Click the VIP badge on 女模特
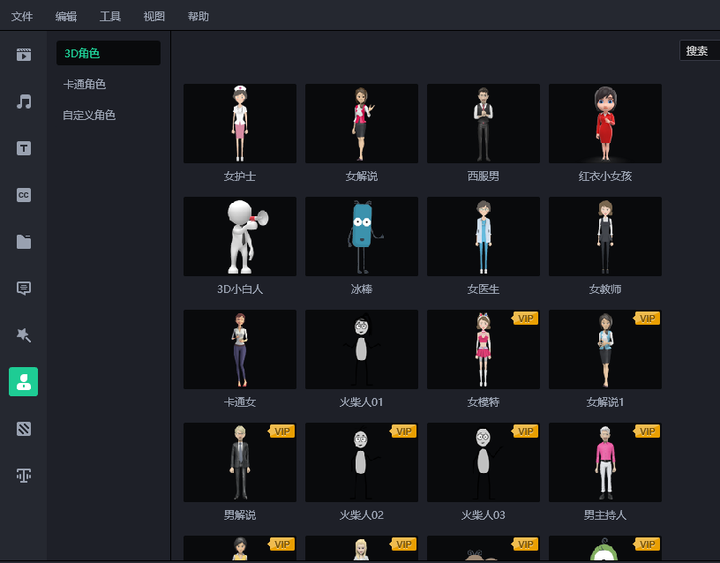Screen dimensions: 720x563 click(525, 318)
